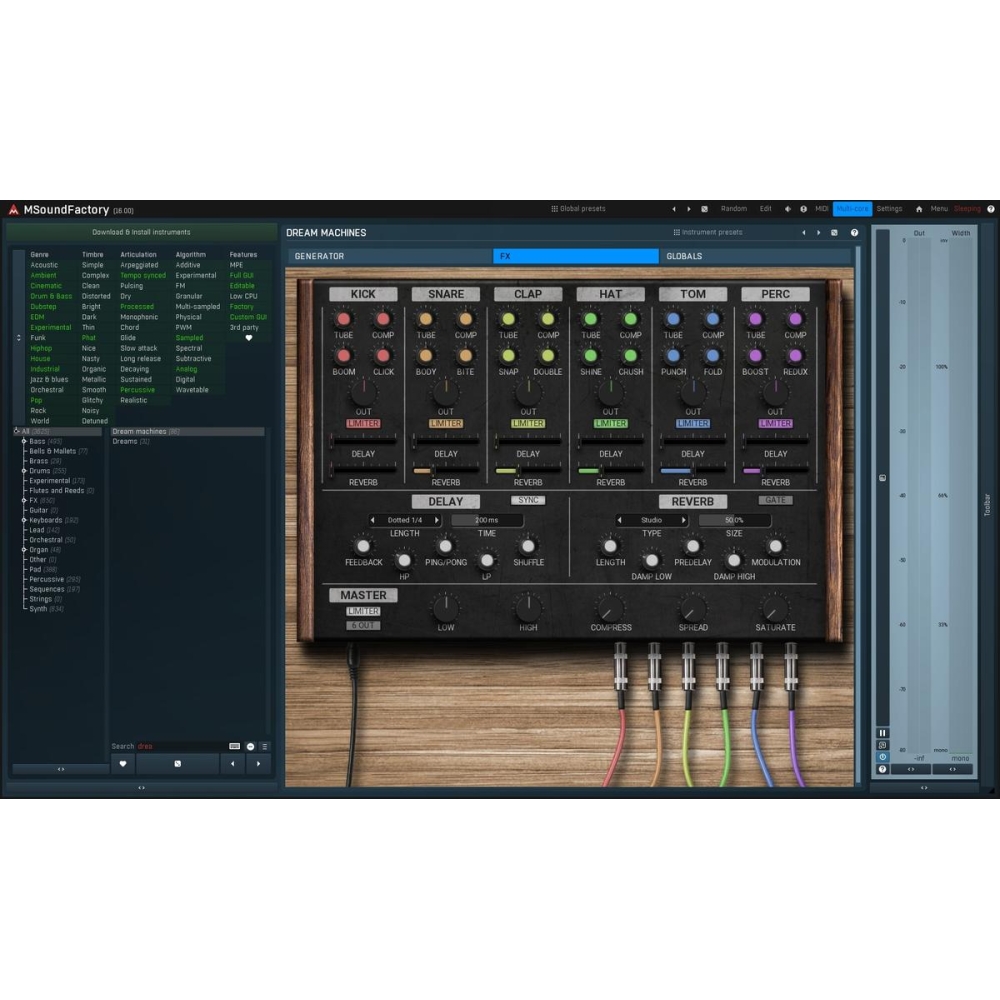Go to next instrument preset arrow
The width and height of the screenshot is (1000, 1000).
pos(819,233)
